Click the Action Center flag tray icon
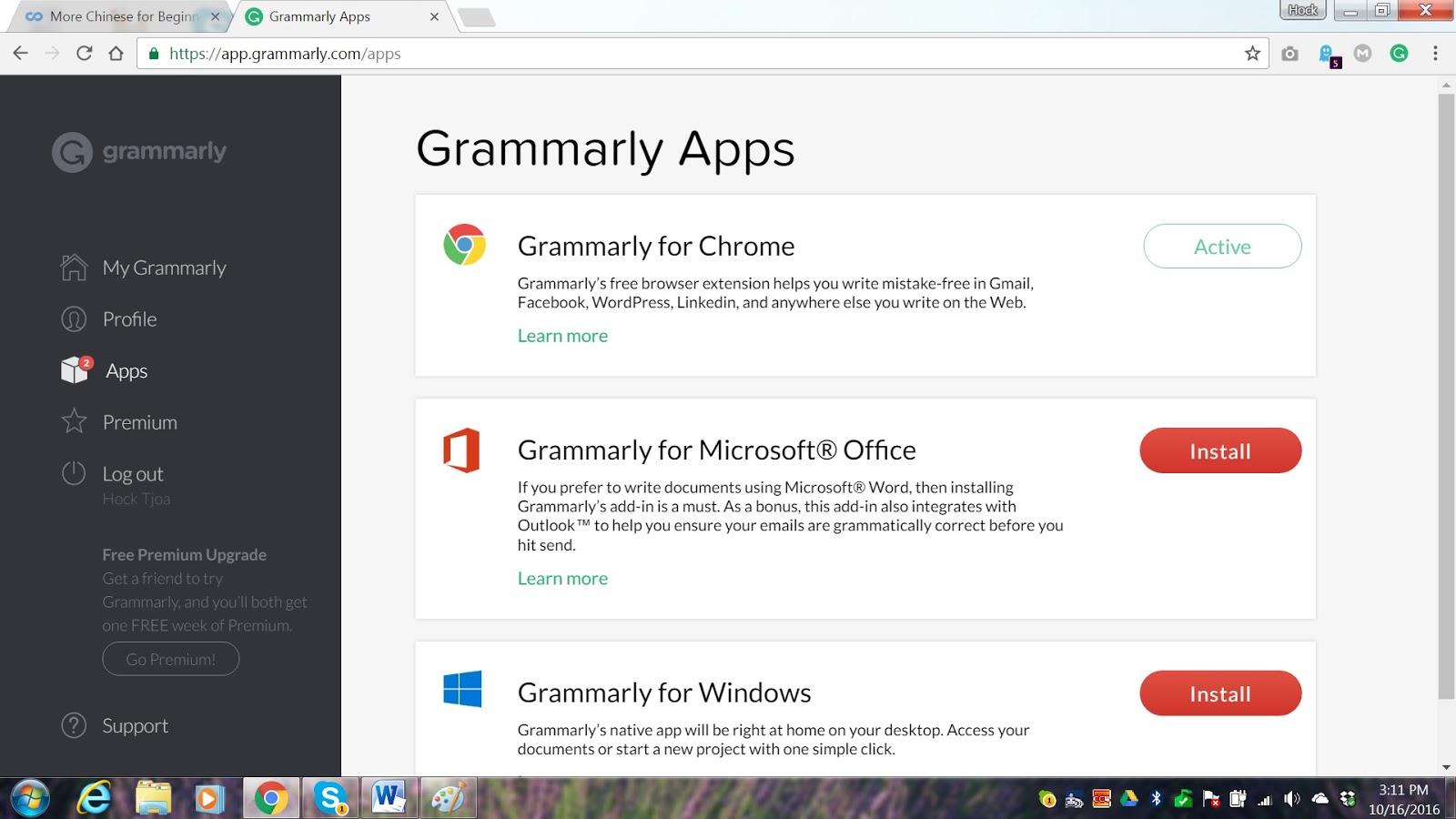The width and height of the screenshot is (1456, 819). pos(1210,799)
